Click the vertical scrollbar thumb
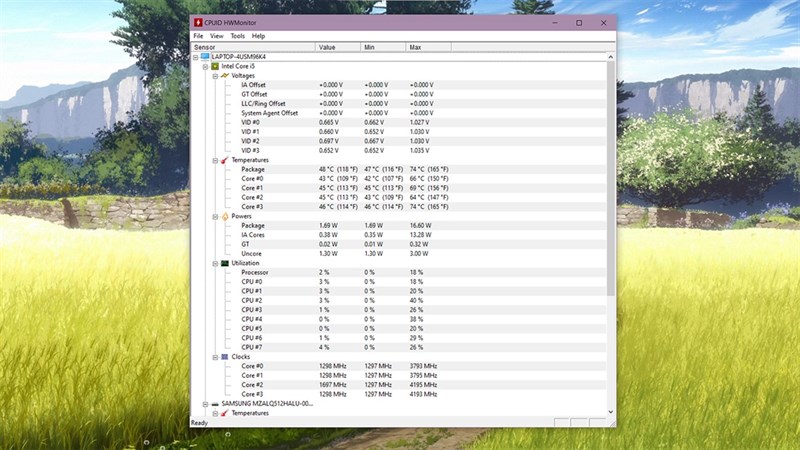This screenshot has height=450, width=800. coord(611,179)
